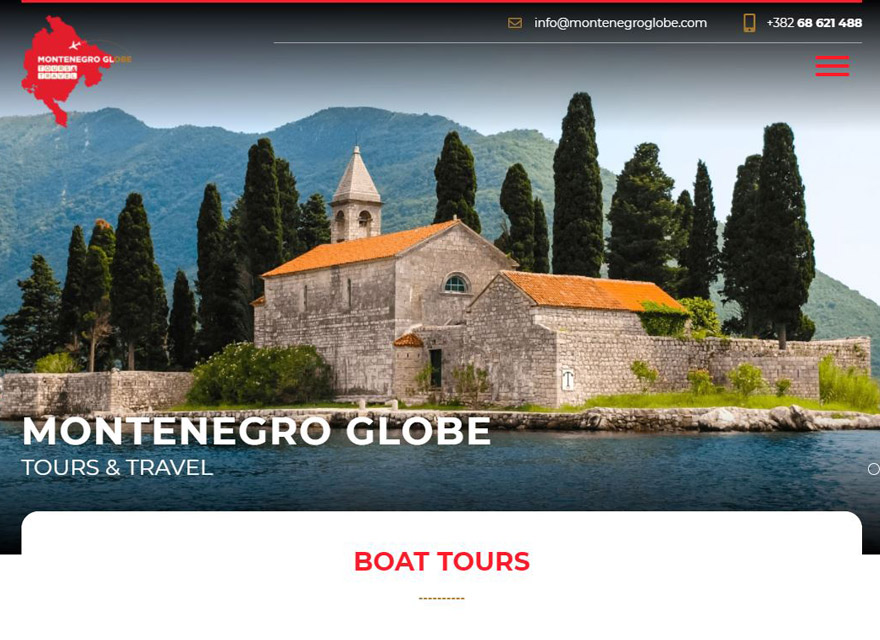Open the info@montenegroglobe.com email link
This screenshot has height=640, width=880.
tap(620, 23)
